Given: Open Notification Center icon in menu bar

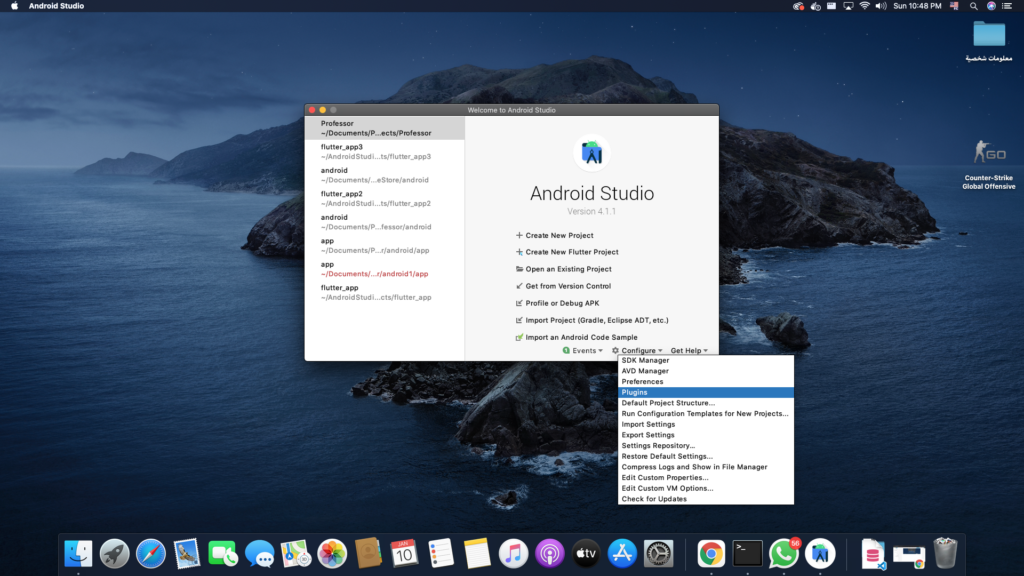Looking at the screenshot, I should click(x=1007, y=6).
